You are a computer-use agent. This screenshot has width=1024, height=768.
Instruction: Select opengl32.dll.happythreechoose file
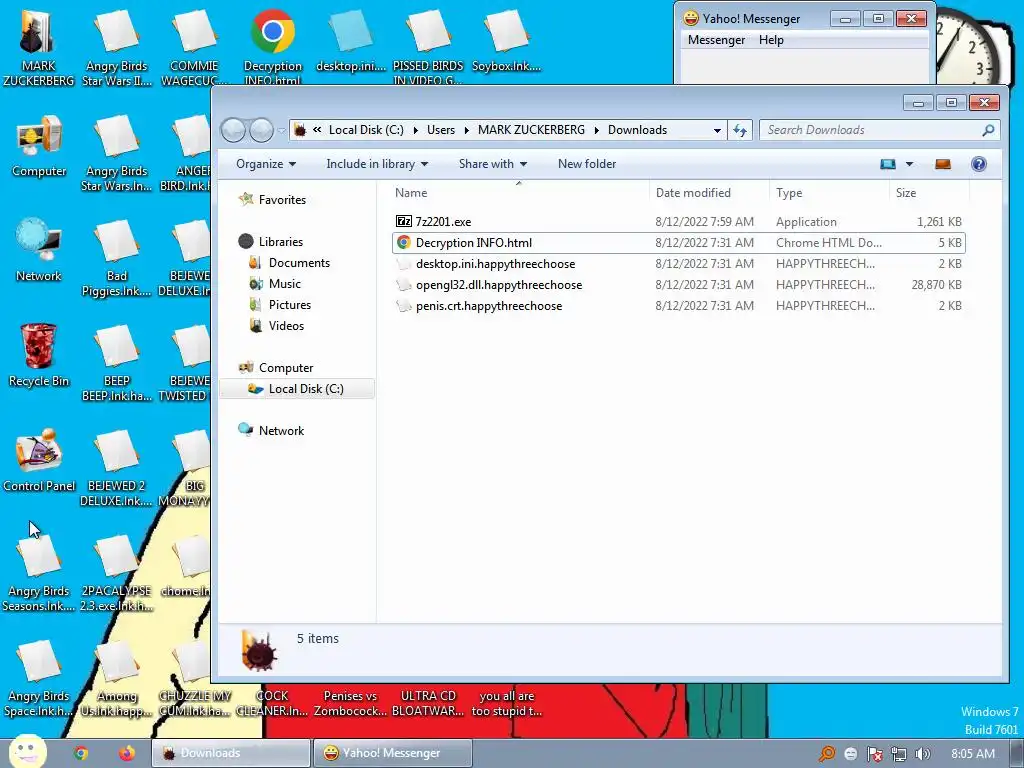click(x=678, y=285)
